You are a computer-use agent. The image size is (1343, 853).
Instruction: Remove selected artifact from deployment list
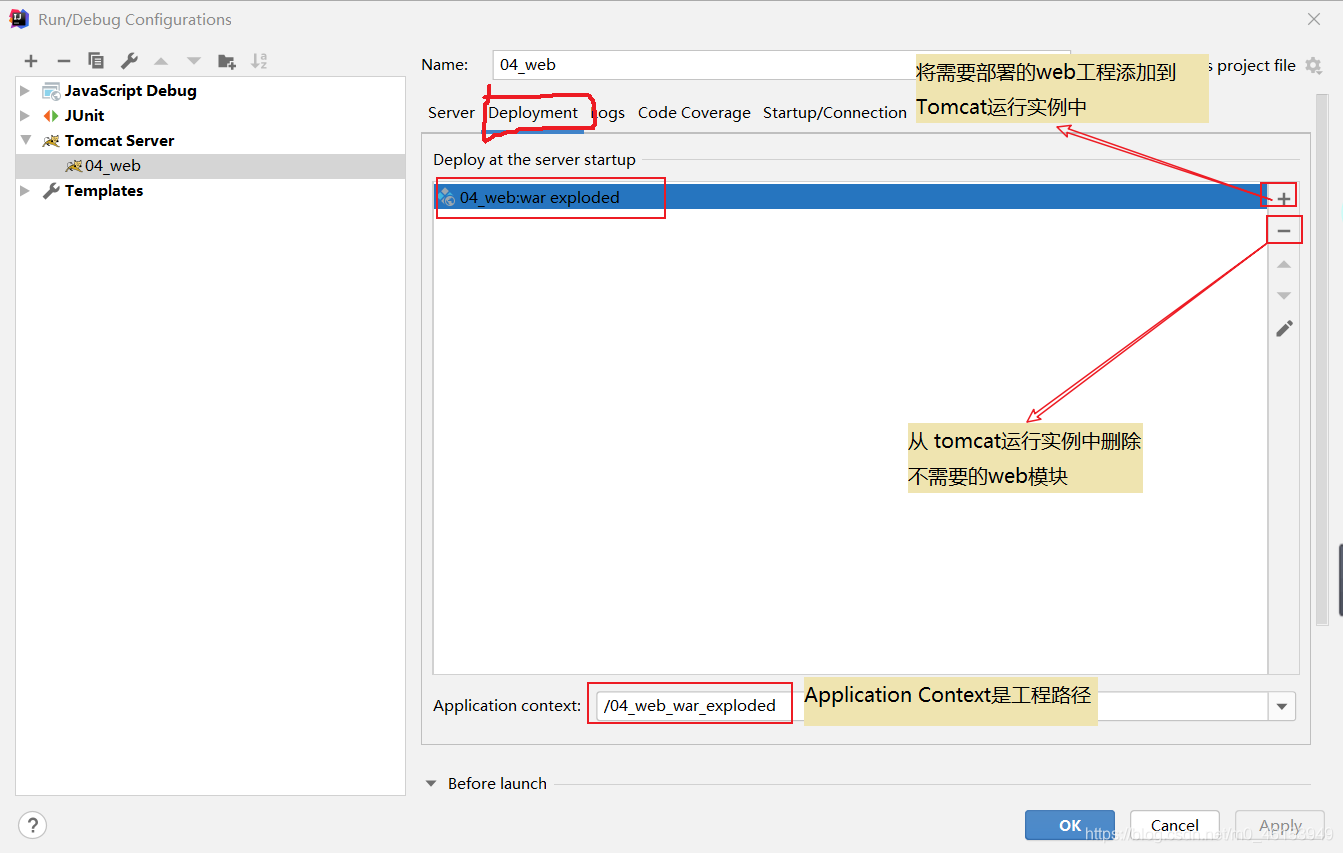1284,231
